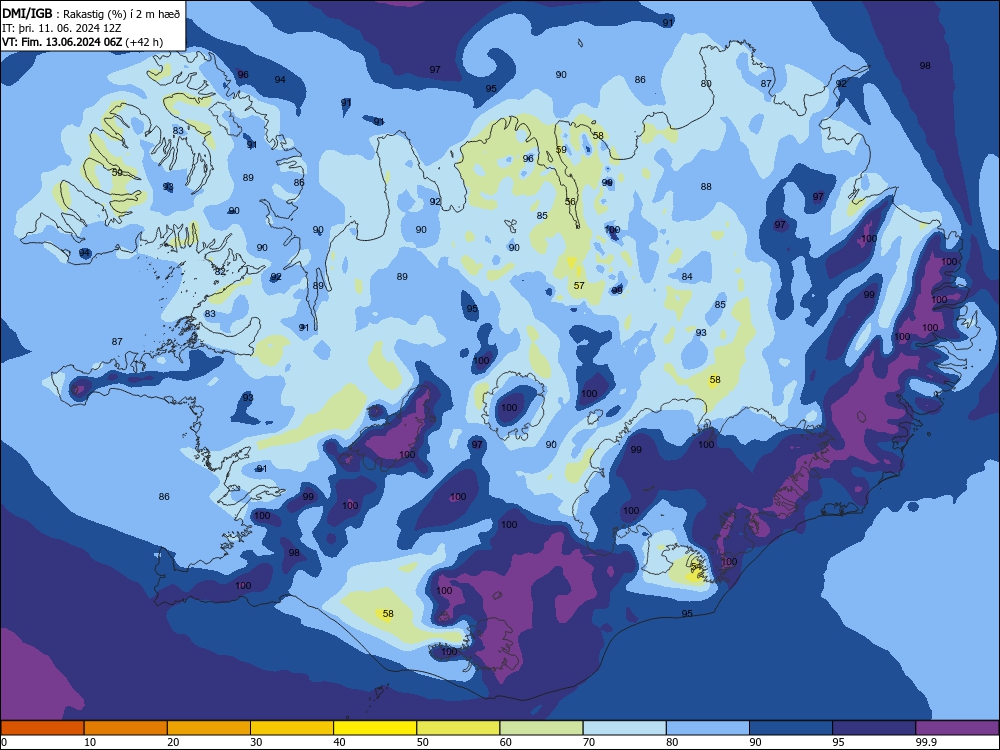Click the dark orange 0–10 legend swatch

click(42, 728)
